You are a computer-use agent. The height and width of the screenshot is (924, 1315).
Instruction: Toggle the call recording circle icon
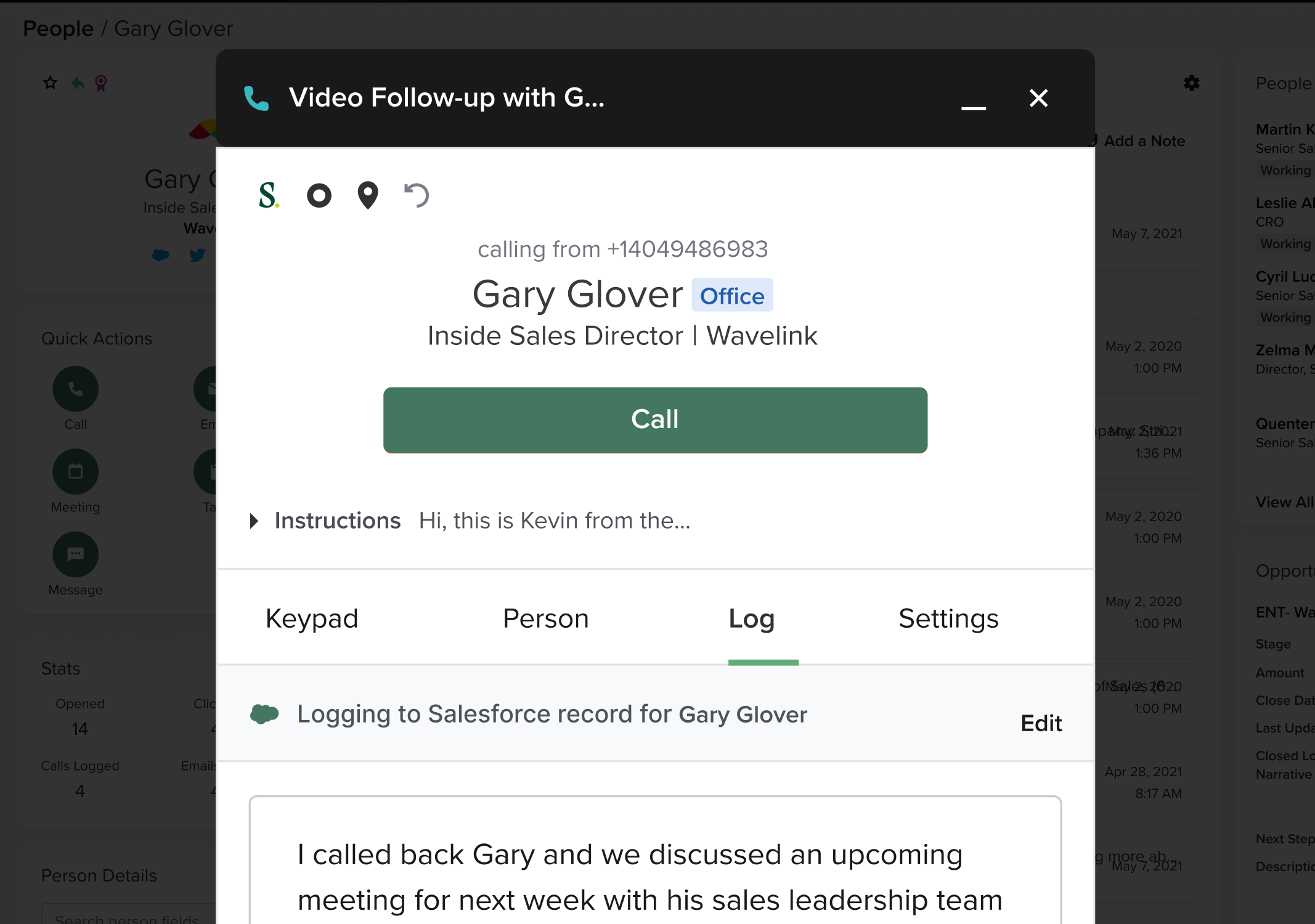coord(319,196)
